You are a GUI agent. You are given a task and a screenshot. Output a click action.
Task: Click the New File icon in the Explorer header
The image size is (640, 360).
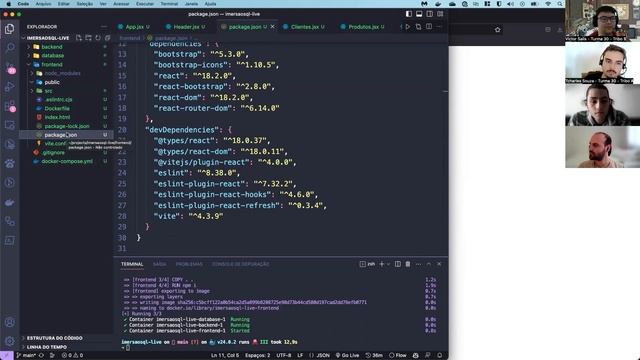(79, 38)
